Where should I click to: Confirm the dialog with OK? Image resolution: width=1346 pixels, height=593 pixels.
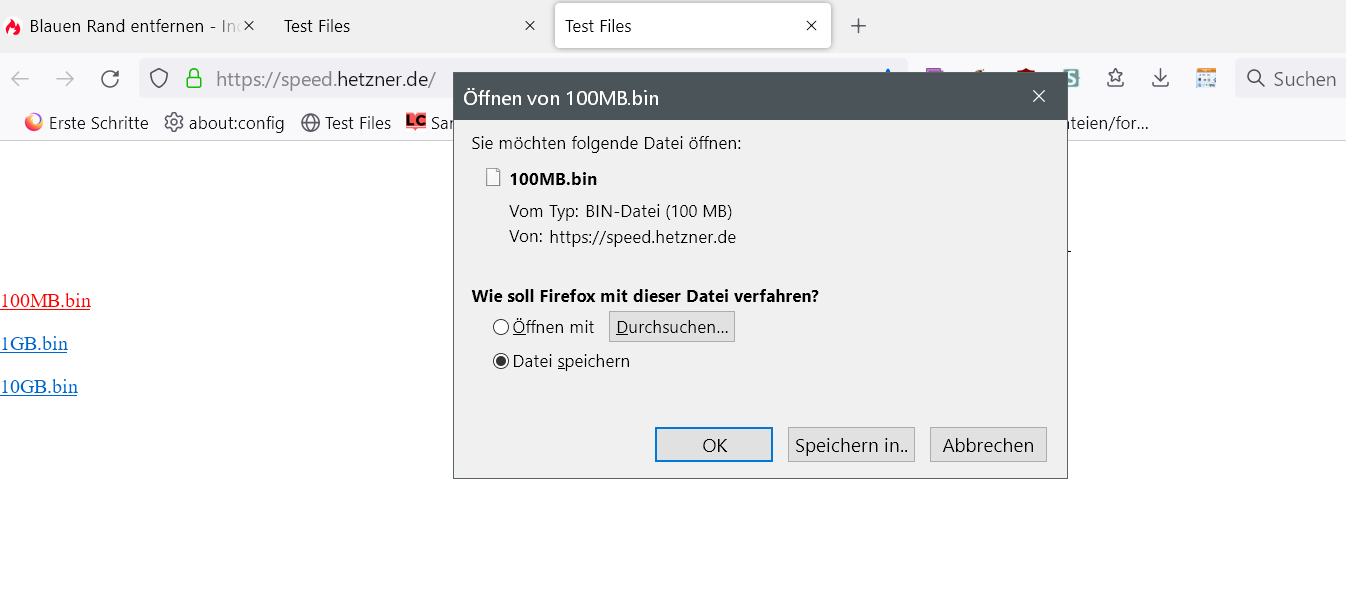[x=714, y=445]
